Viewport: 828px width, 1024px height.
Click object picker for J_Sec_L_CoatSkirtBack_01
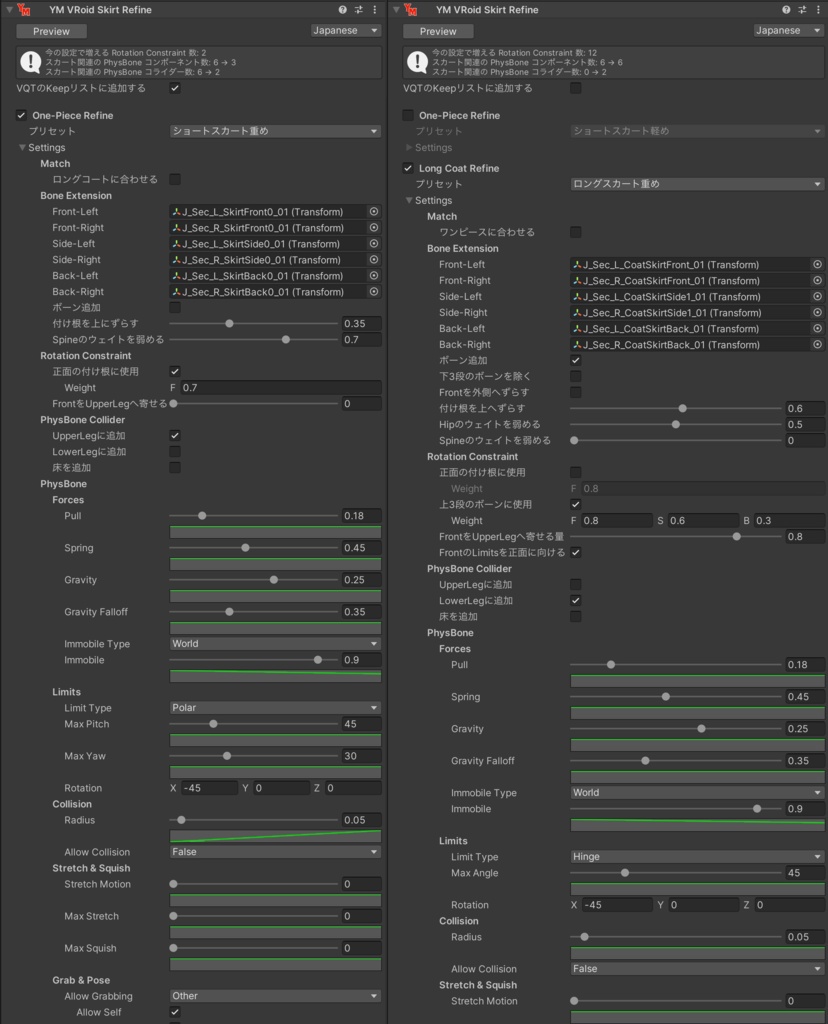pos(817,328)
